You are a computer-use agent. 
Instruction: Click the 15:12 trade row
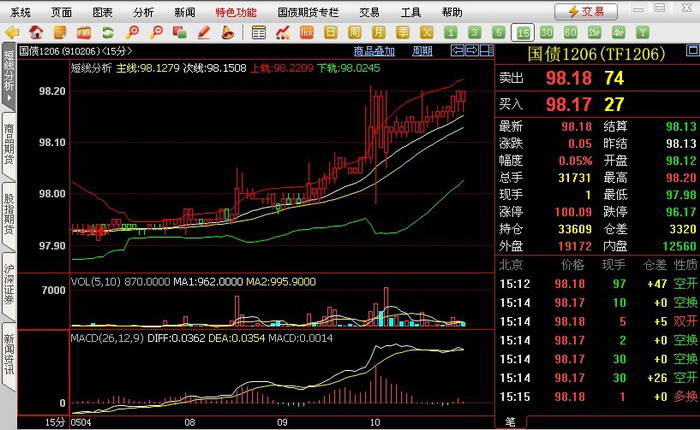pyautogui.click(x=598, y=284)
